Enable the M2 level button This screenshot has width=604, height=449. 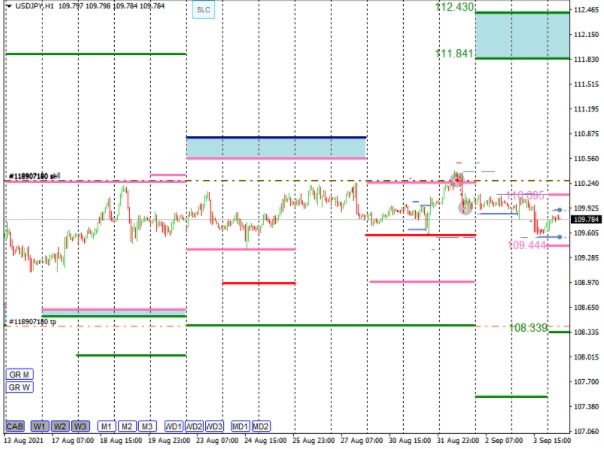[x=126, y=426]
